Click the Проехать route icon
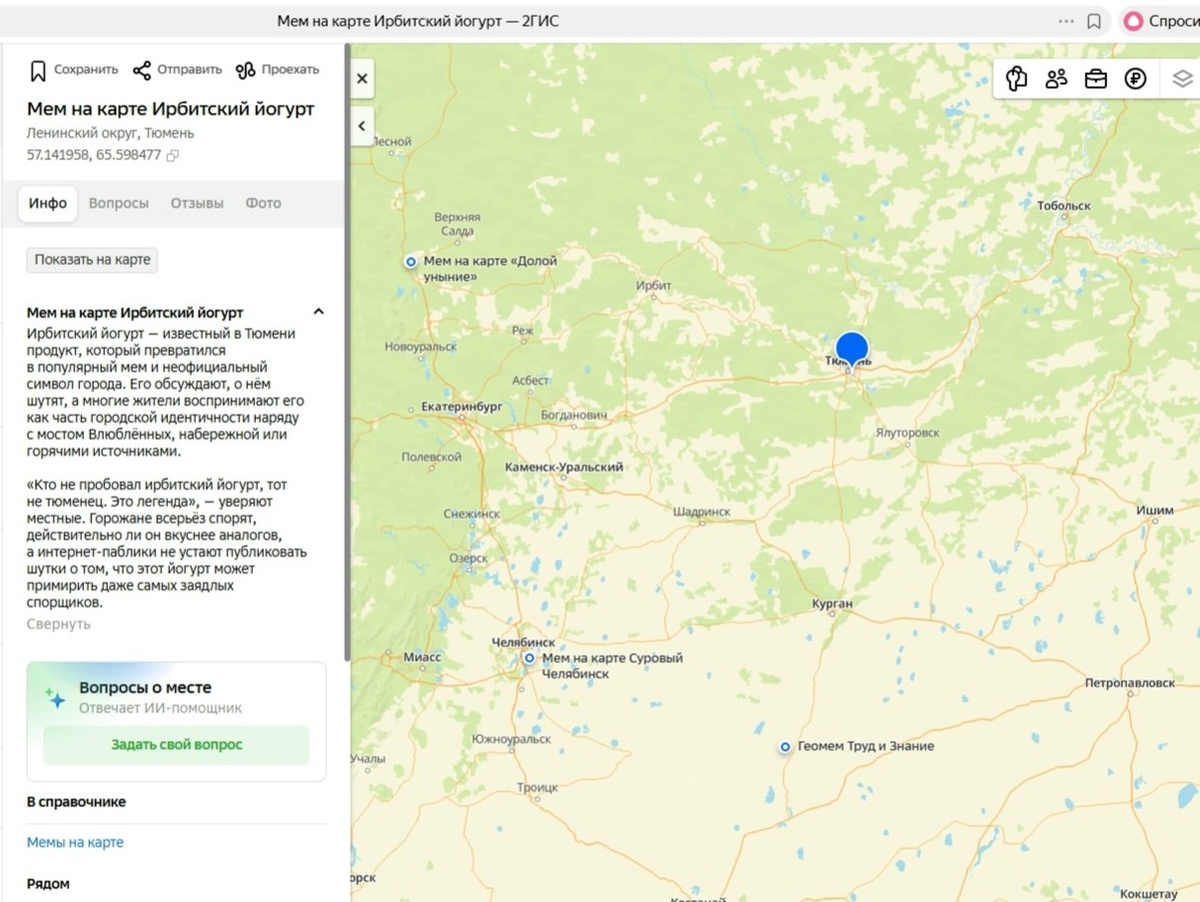This screenshot has height=902, width=1200. click(245, 70)
